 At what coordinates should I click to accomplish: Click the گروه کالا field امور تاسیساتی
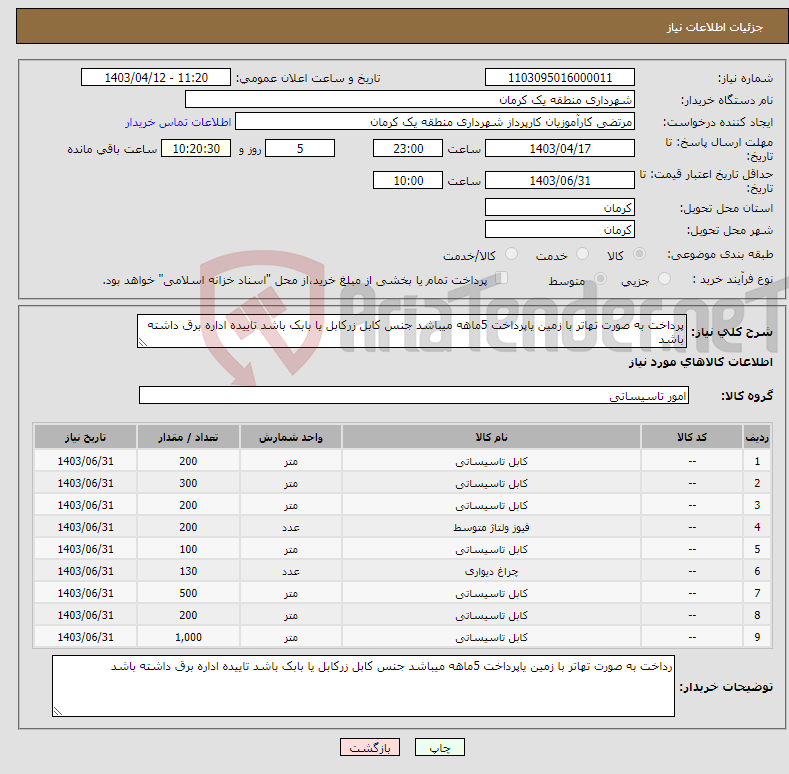tap(414, 396)
